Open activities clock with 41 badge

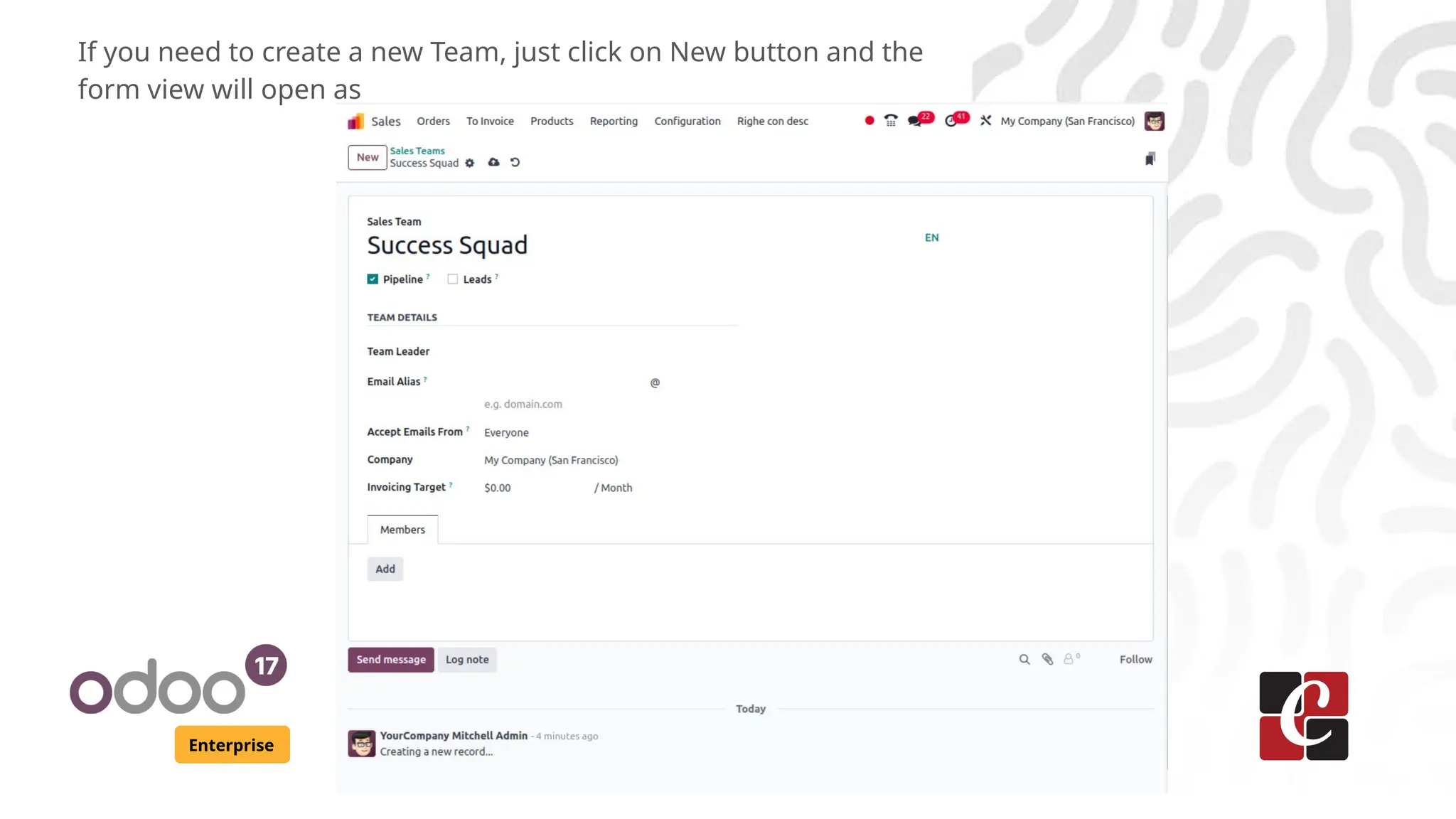pos(956,119)
